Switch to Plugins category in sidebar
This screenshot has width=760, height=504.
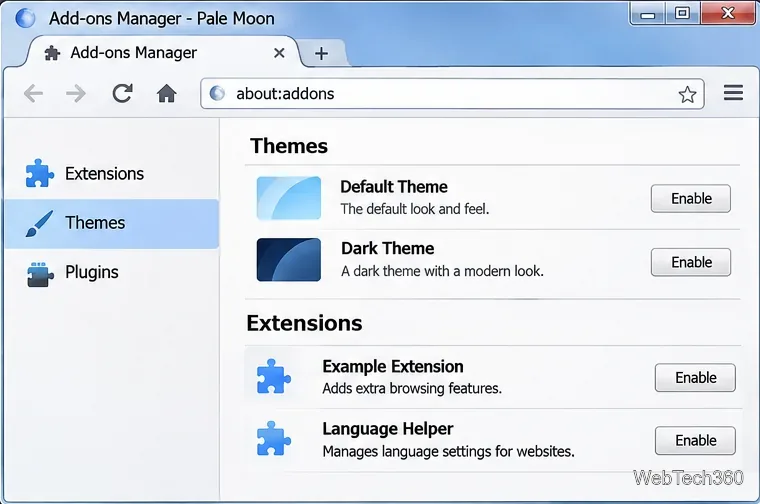click(111, 273)
